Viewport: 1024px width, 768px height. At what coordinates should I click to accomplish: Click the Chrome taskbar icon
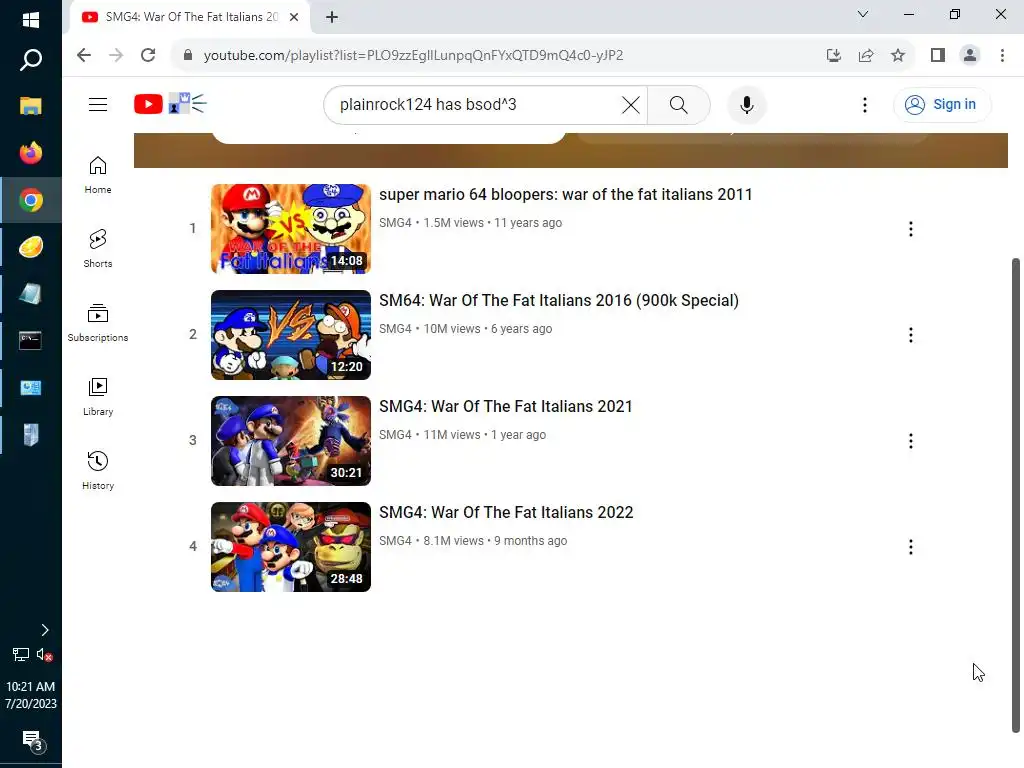coord(31,200)
